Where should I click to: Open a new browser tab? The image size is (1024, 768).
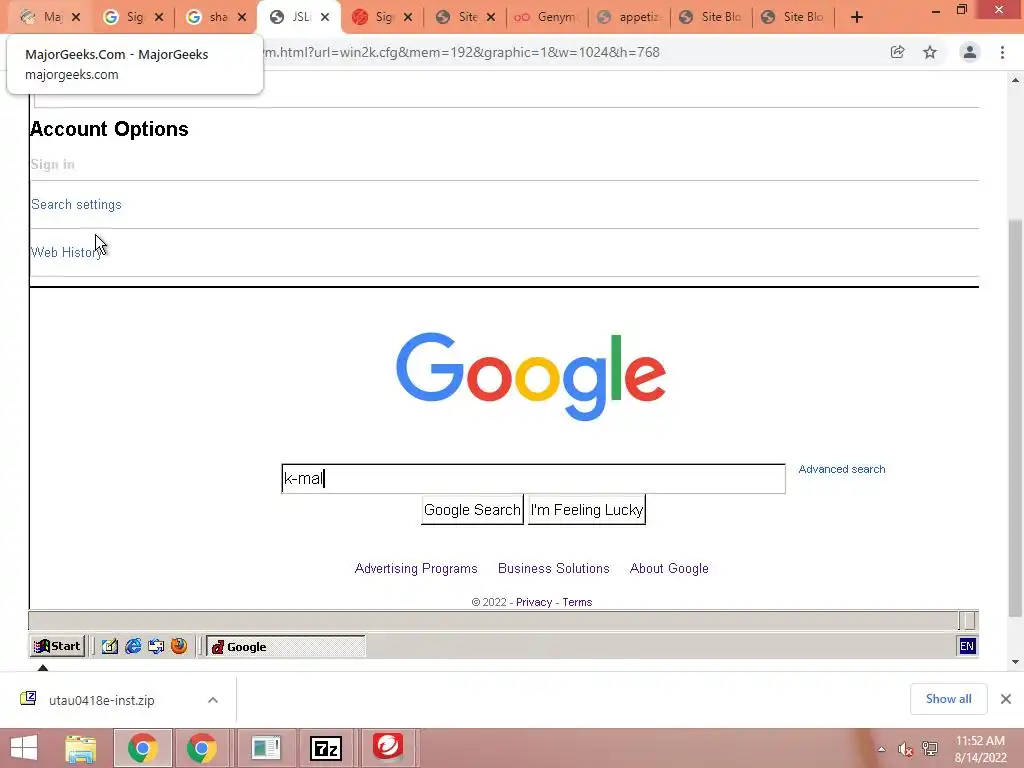coord(857,17)
